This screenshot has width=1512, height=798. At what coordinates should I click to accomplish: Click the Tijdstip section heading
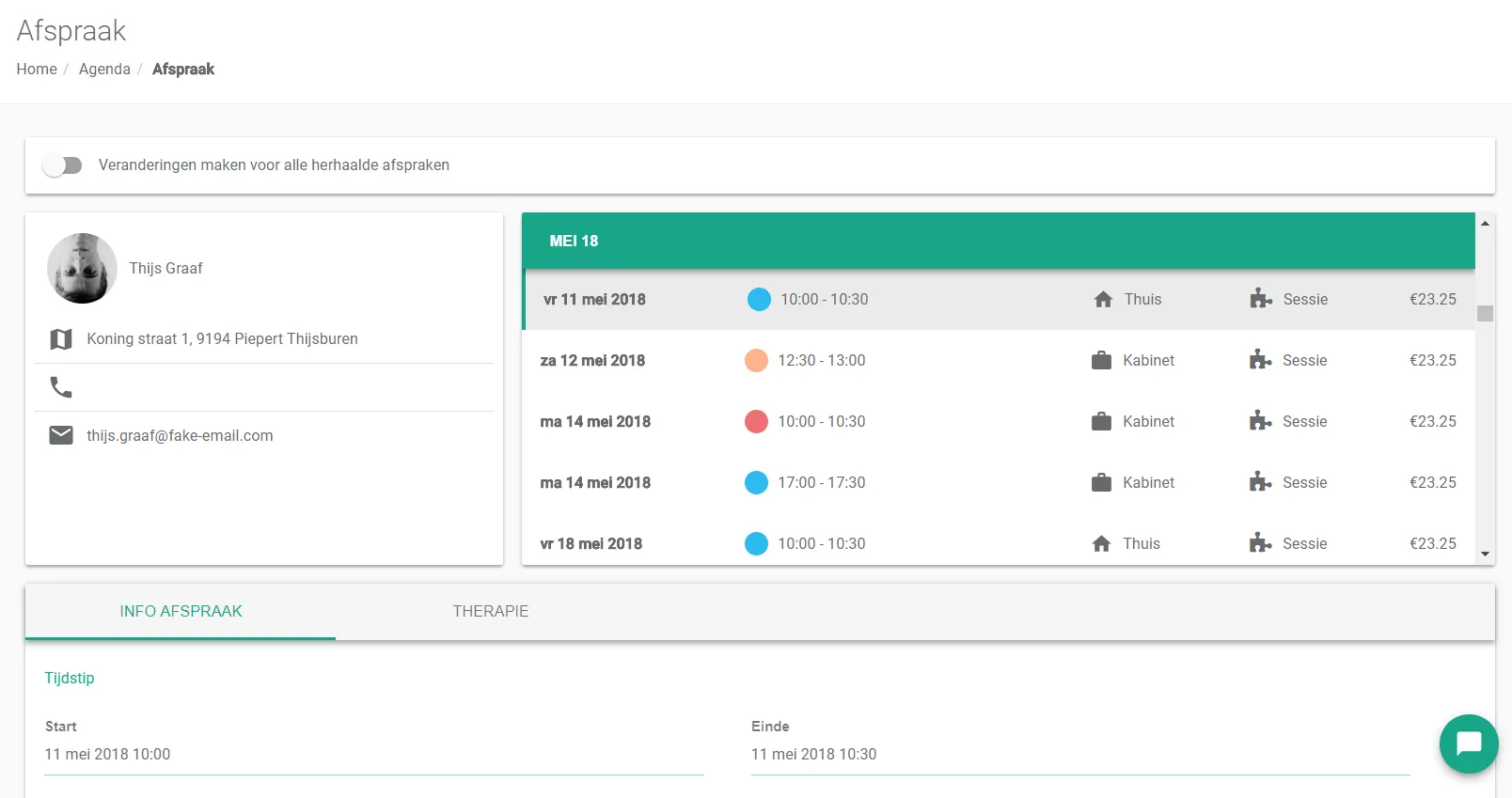(70, 679)
